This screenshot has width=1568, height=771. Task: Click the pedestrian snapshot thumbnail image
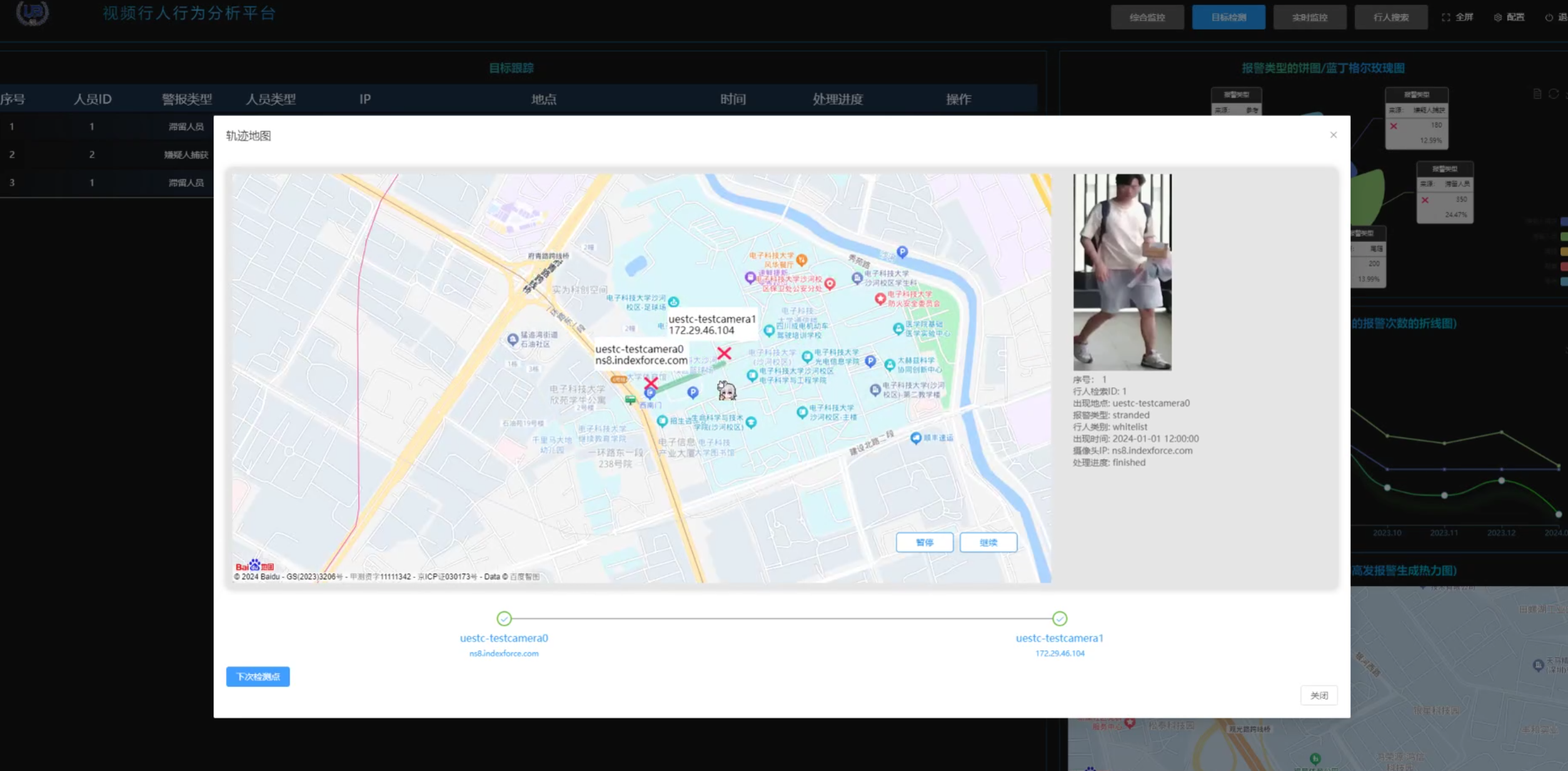point(1122,272)
